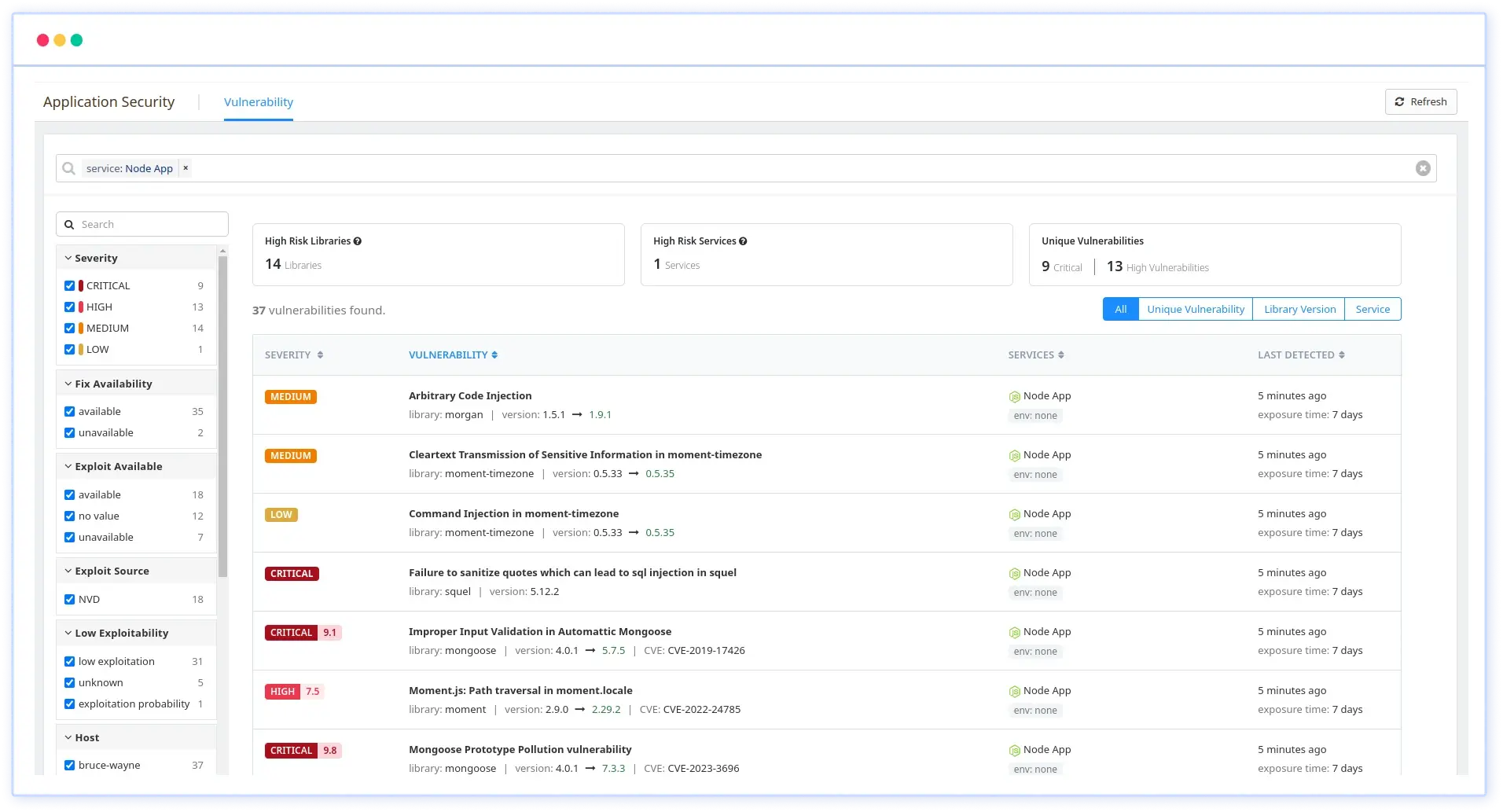Select the Unique Vulnerability view tab
The height and width of the screenshot is (812, 1503).
click(1196, 309)
